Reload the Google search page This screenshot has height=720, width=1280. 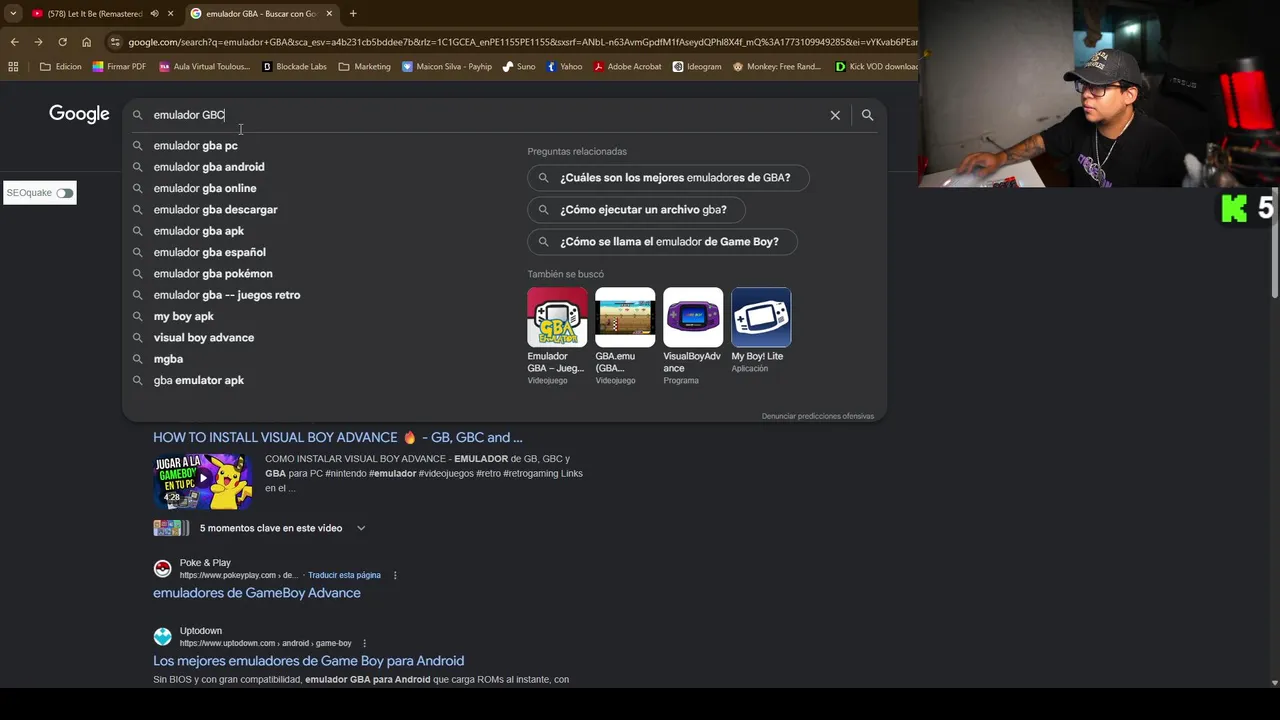62,42
